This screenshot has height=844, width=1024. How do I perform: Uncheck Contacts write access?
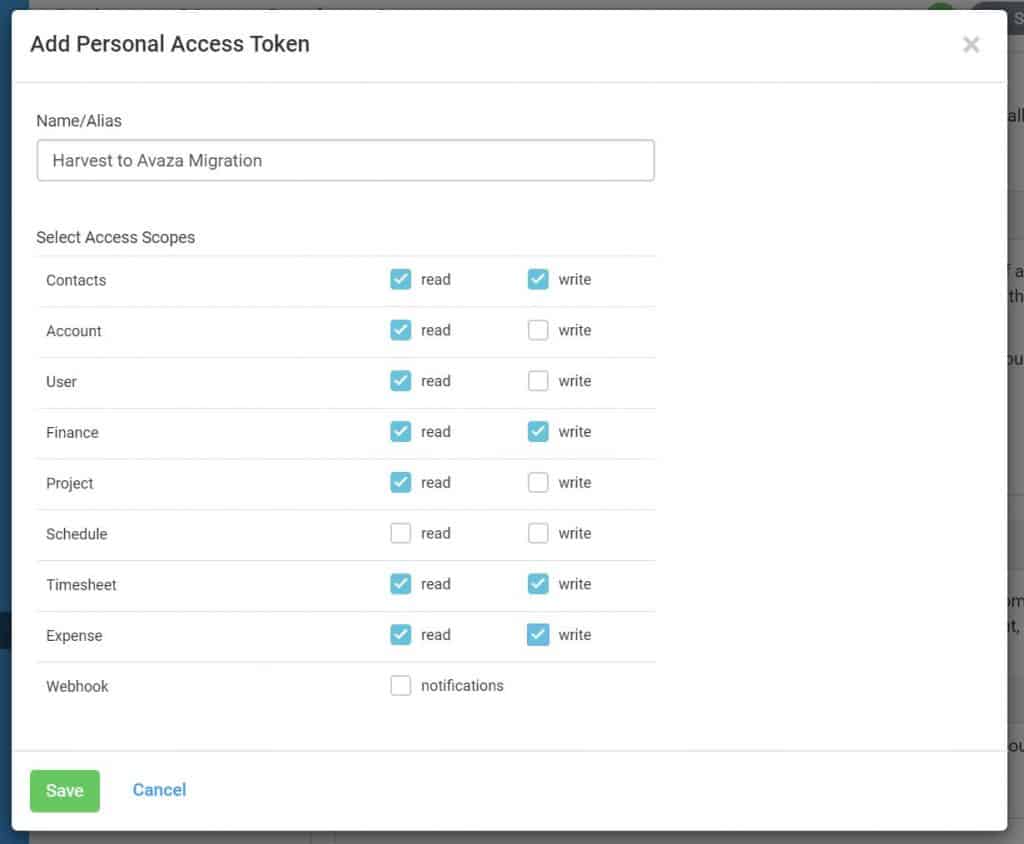click(x=538, y=279)
